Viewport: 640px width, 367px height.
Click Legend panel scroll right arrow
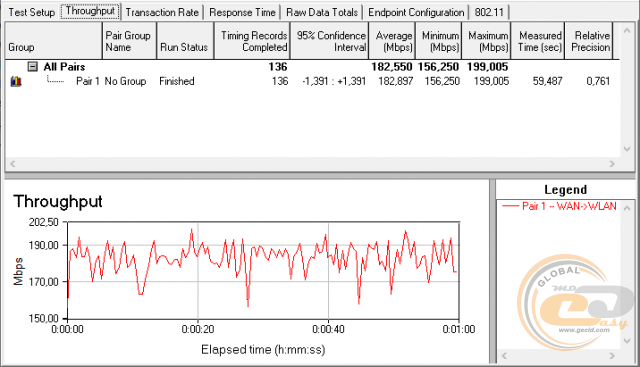point(612,356)
